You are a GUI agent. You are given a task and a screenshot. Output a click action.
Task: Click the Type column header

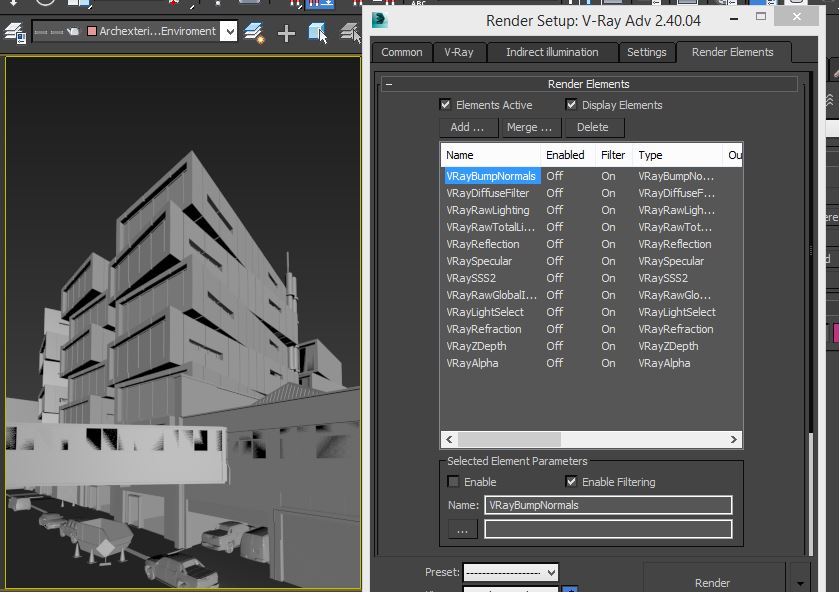[677, 155]
